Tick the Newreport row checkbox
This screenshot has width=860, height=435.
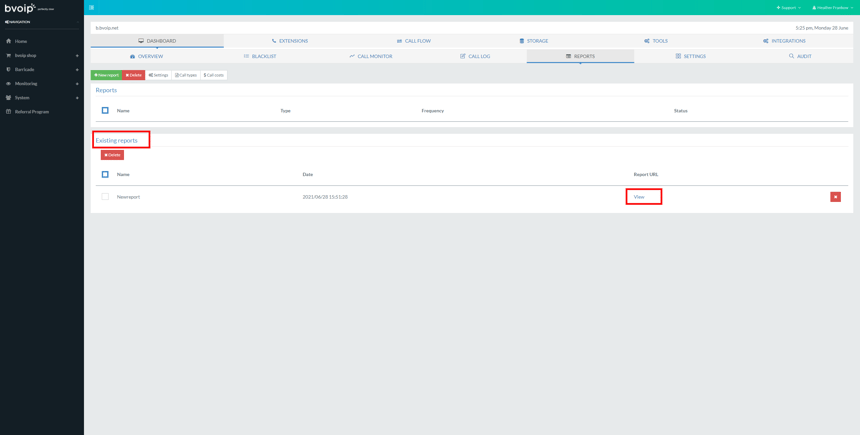pyautogui.click(x=105, y=197)
